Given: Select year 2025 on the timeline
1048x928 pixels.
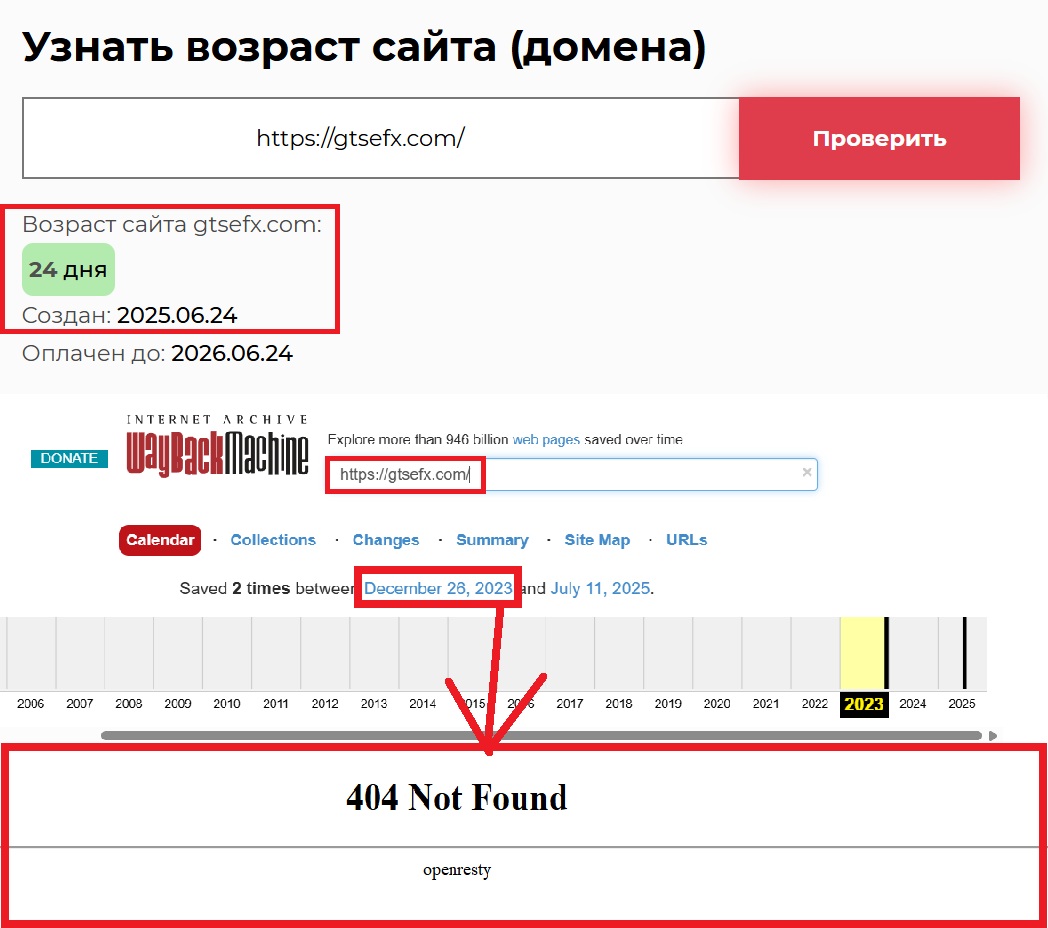Looking at the screenshot, I should [961, 704].
